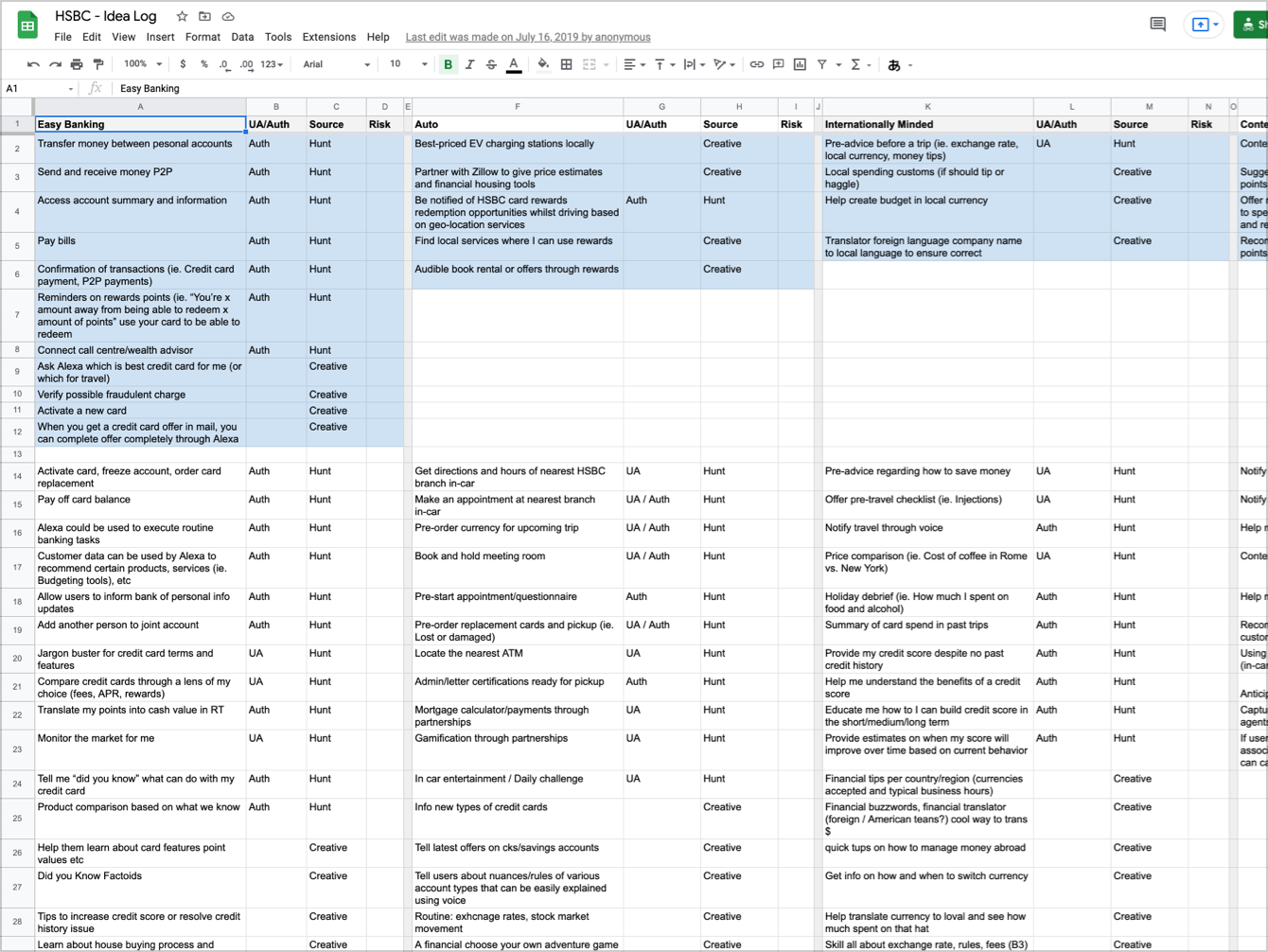Image resolution: width=1268 pixels, height=952 pixels.
Task: Open the comment history icon
Action: (1157, 25)
